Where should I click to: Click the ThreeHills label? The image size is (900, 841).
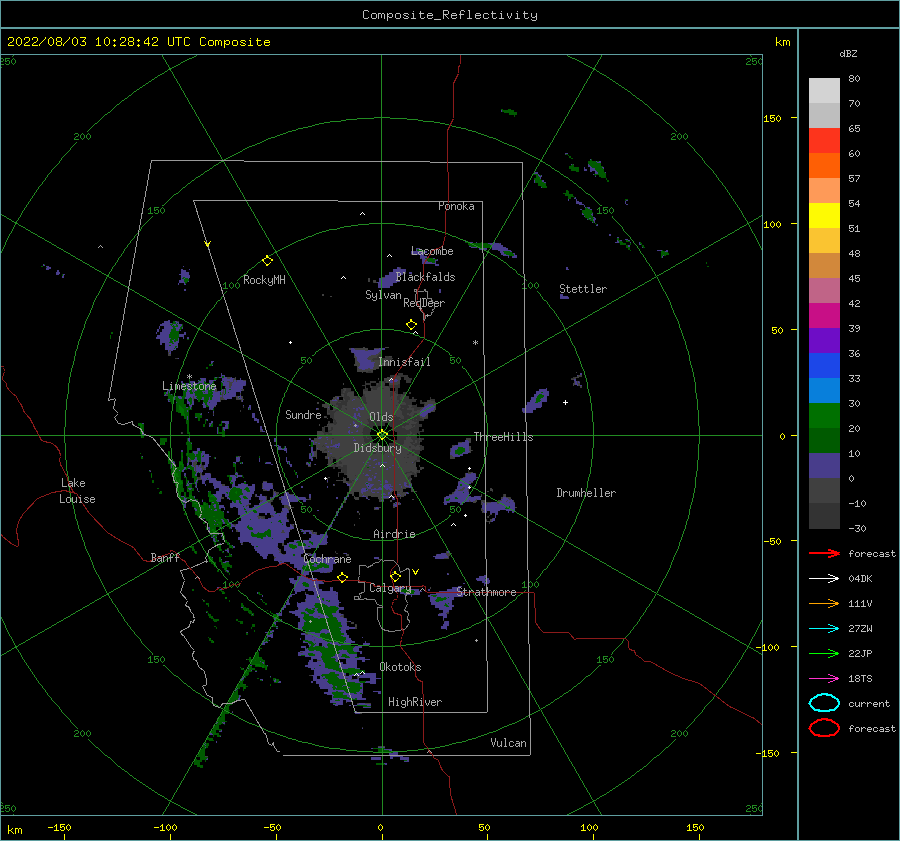[x=503, y=437]
